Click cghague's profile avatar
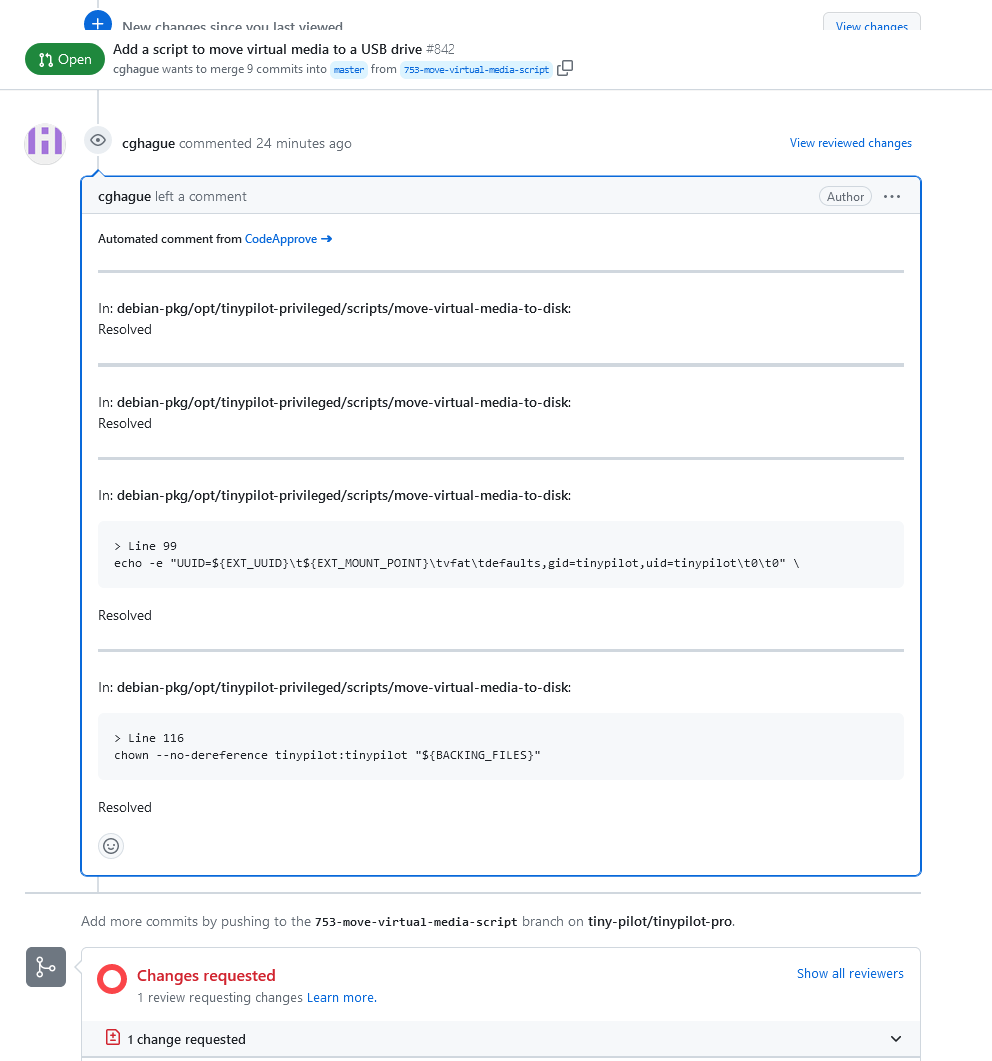Viewport: 992px width, 1061px height. [44, 143]
